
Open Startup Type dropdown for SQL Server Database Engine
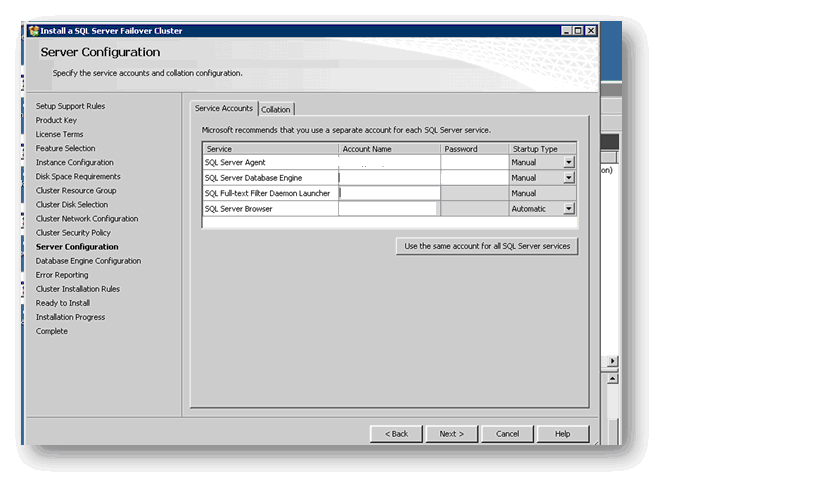click(569, 178)
